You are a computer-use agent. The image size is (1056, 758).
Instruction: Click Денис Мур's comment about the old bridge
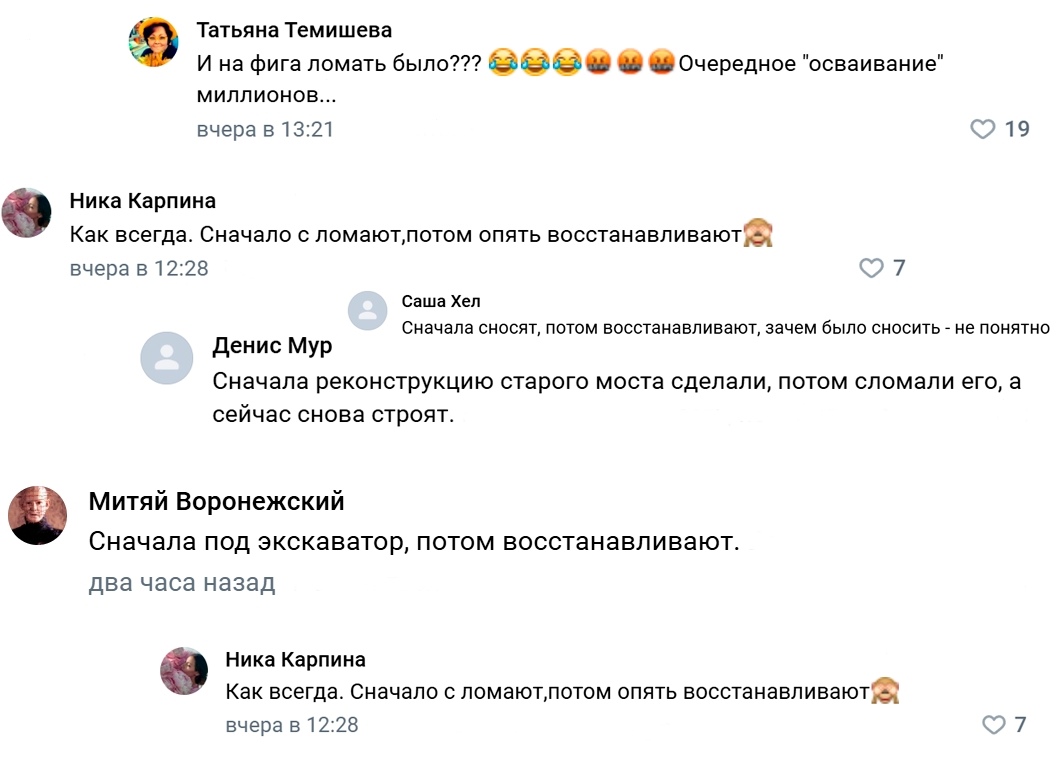(x=616, y=398)
